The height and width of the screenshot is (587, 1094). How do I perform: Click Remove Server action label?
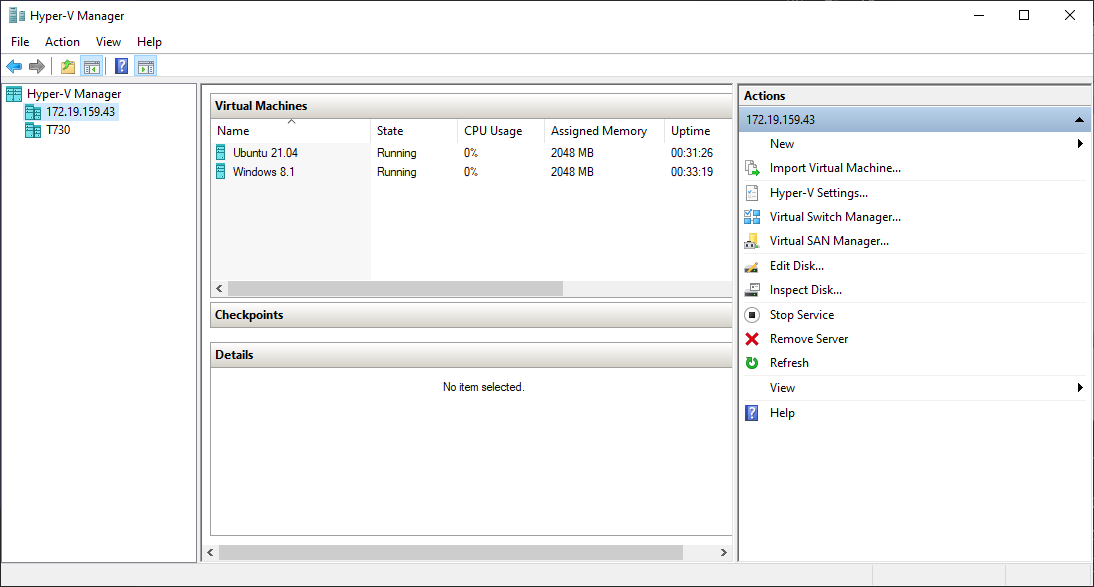coord(809,339)
